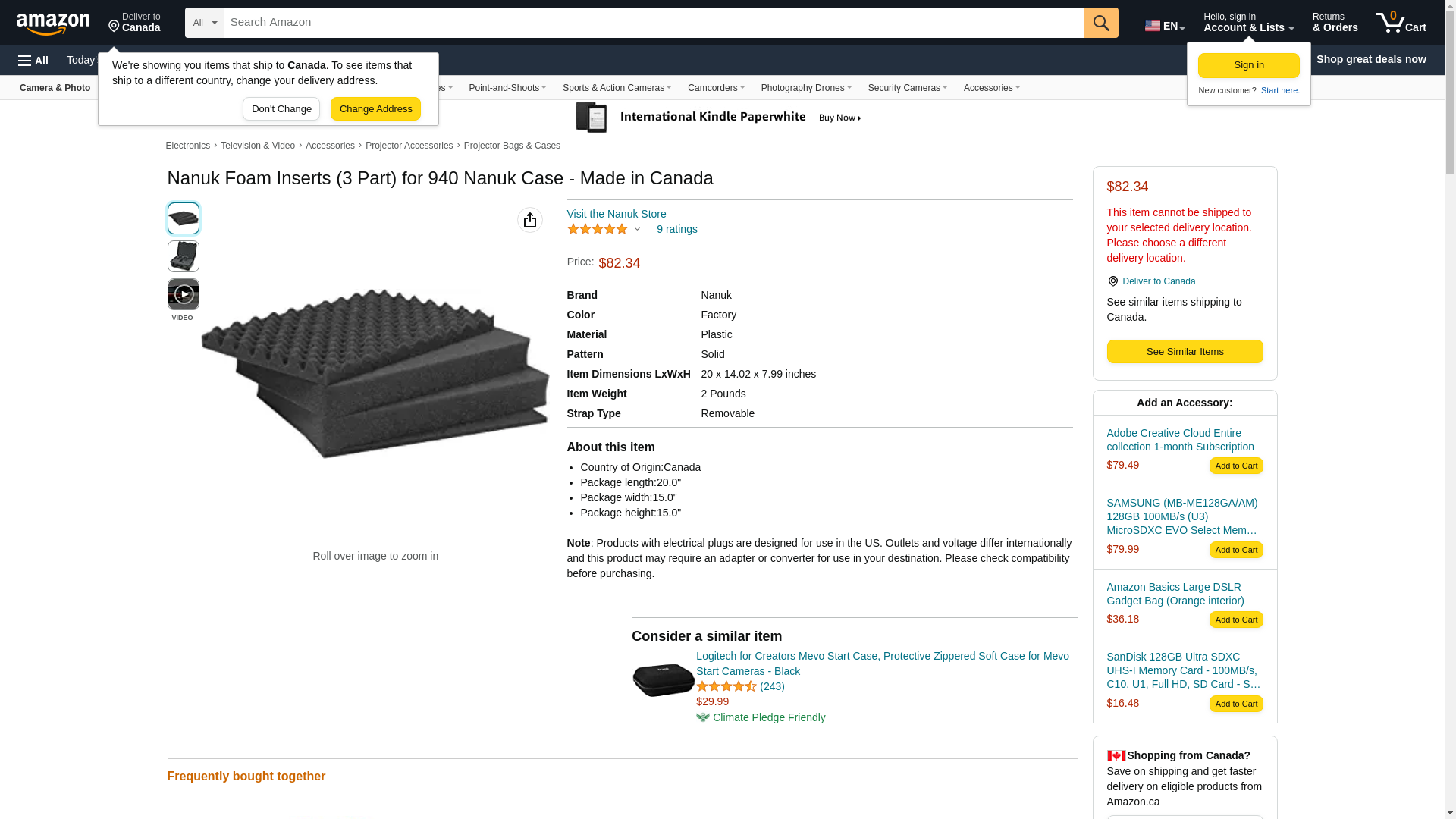Open the Photography Drones menu
The width and height of the screenshot is (1456, 819).
[805, 88]
